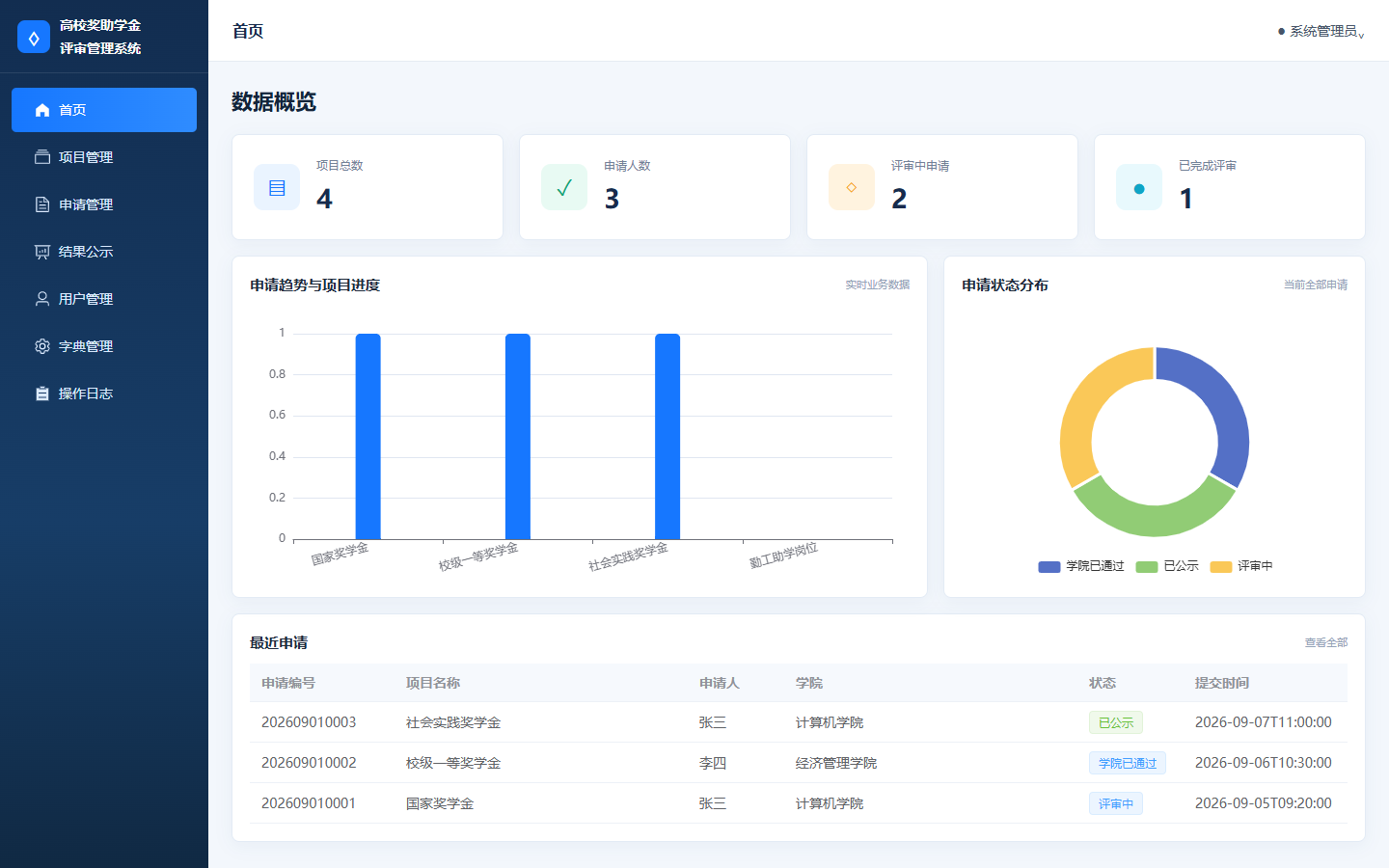
Task: Click the 项目总数 list card icon
Action: 277,187
